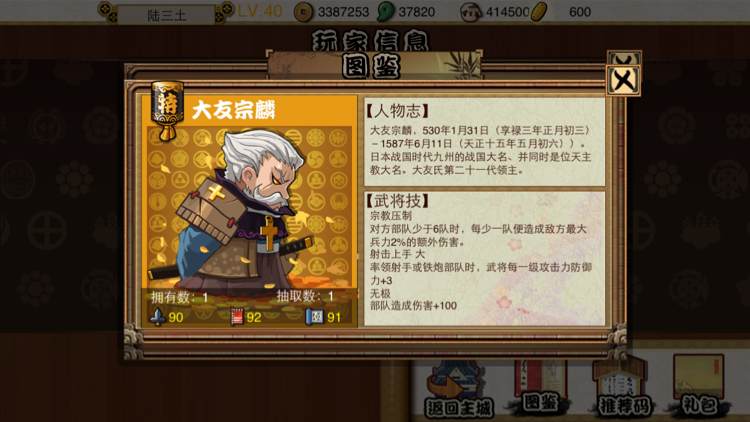Screen dimensions: 750x422
Task: Click the blue intelligence stat icon showing 91
Action: tap(314, 316)
